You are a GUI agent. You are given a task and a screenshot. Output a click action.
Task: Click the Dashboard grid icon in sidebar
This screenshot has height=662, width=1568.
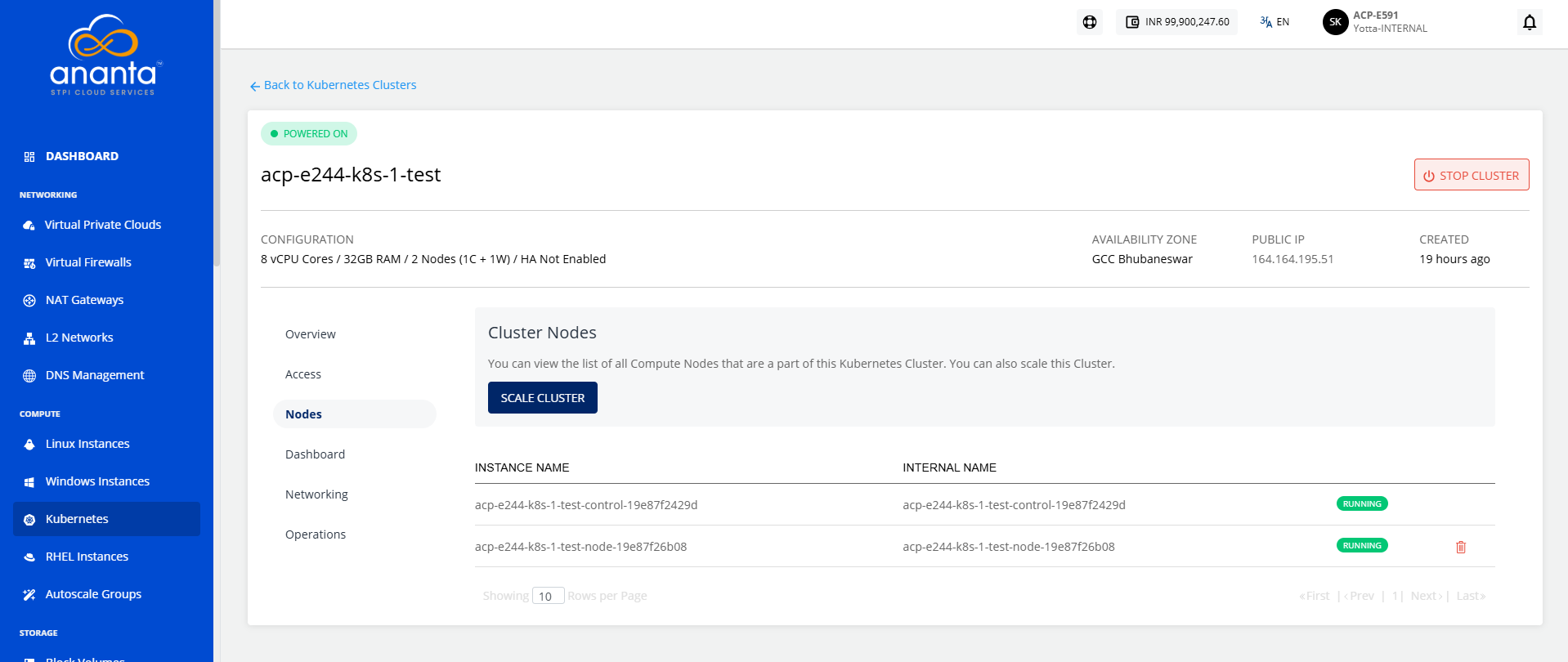pos(29,156)
